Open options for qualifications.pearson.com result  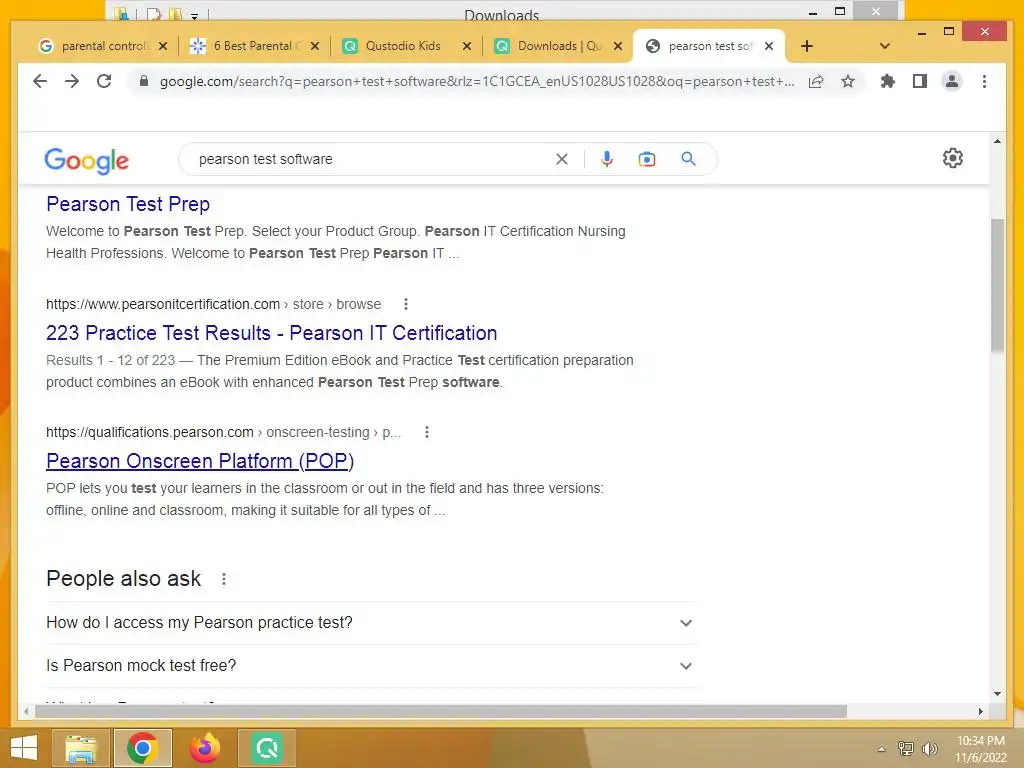click(x=426, y=432)
